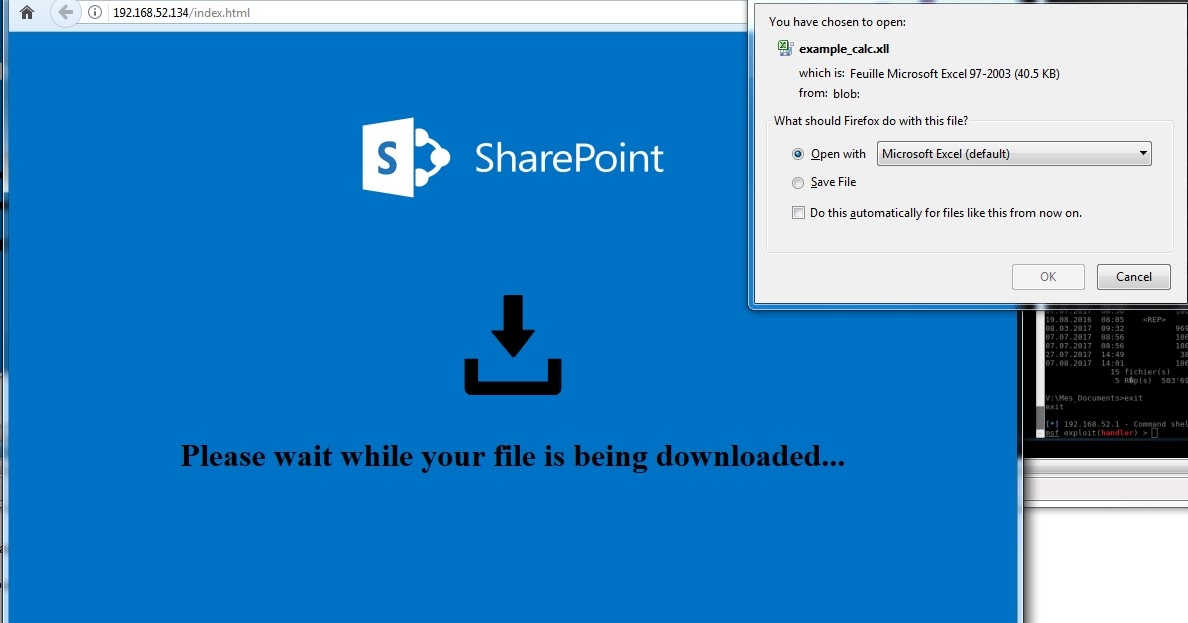Click the SharePoint "S" logo
Screen dimensions: 1188x623
[390, 156]
